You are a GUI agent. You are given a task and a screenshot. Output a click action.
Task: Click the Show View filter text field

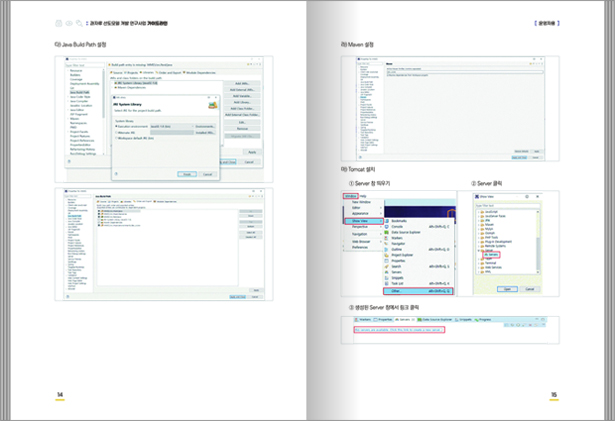(508, 206)
